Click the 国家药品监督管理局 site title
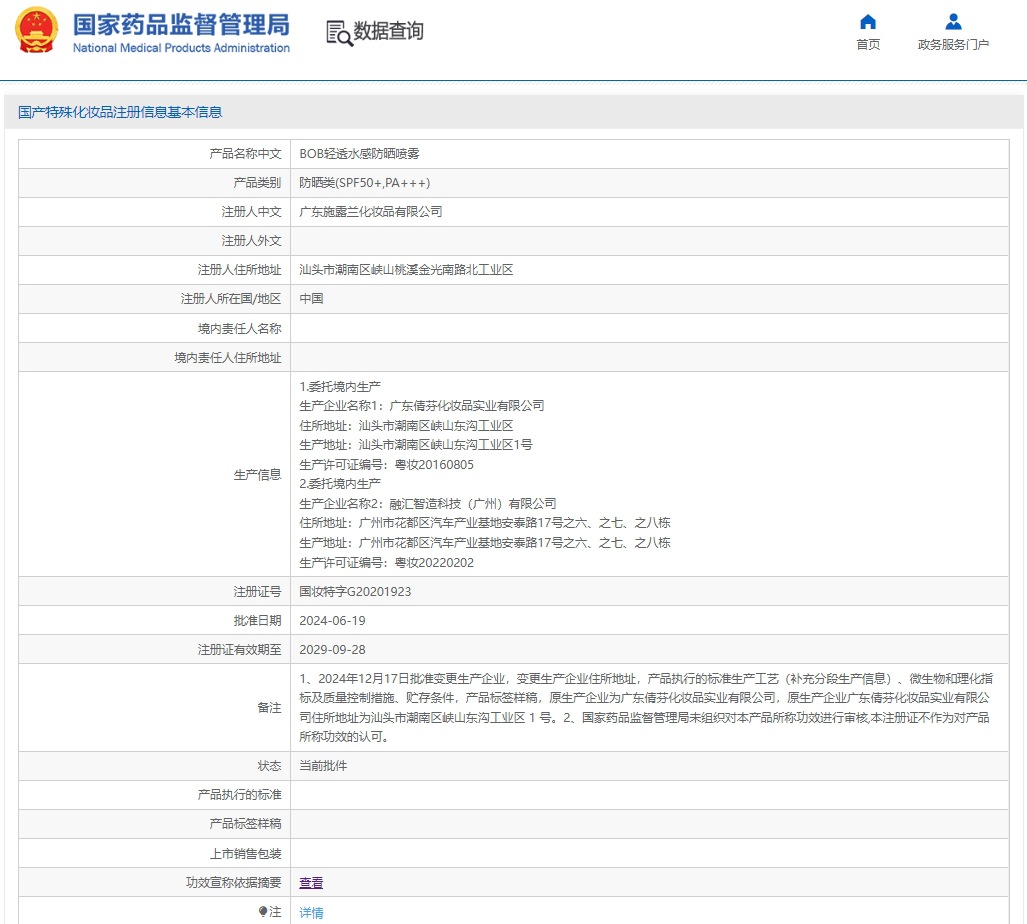 [x=181, y=24]
